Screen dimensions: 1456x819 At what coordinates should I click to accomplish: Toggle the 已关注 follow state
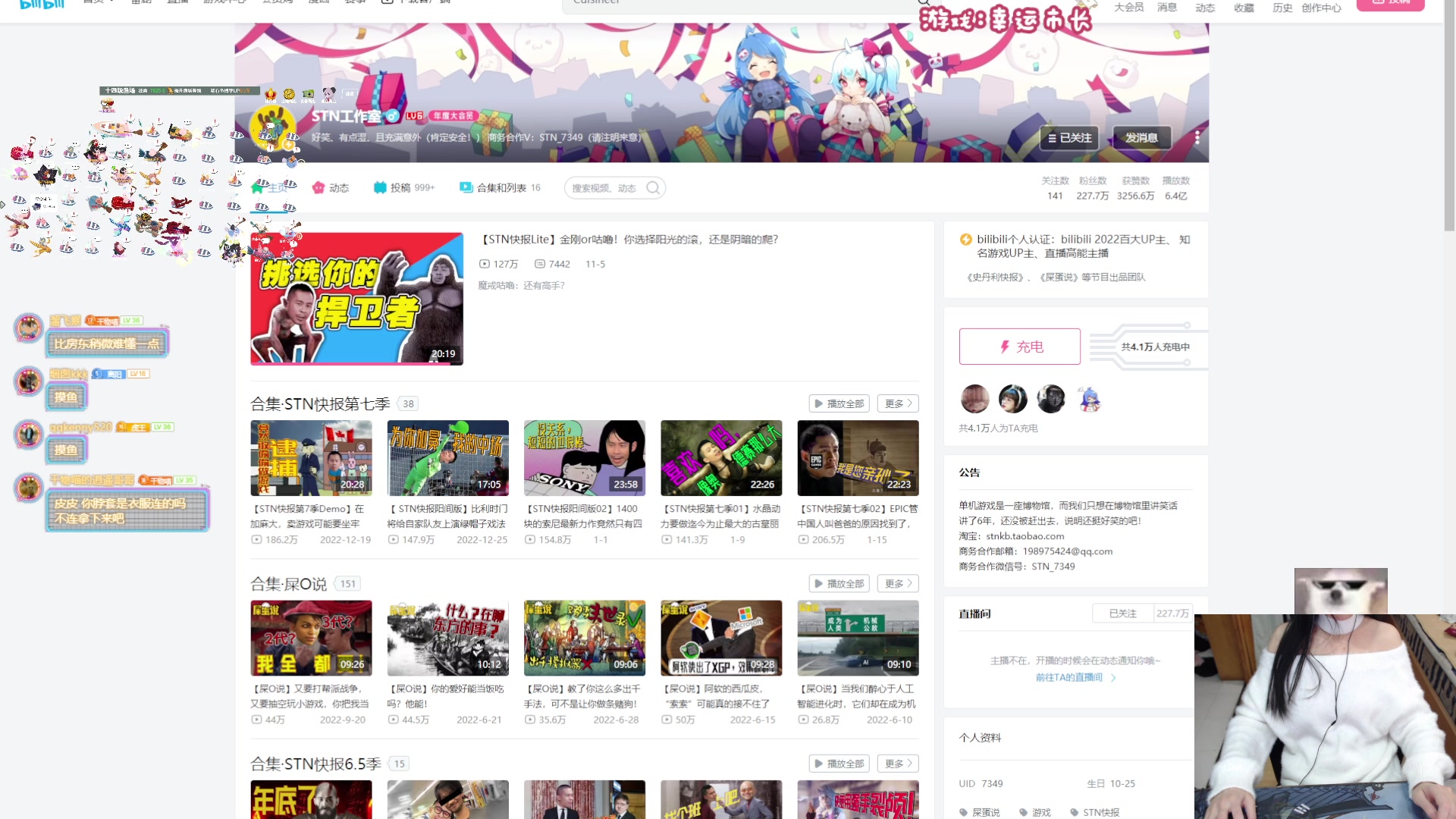(1070, 138)
